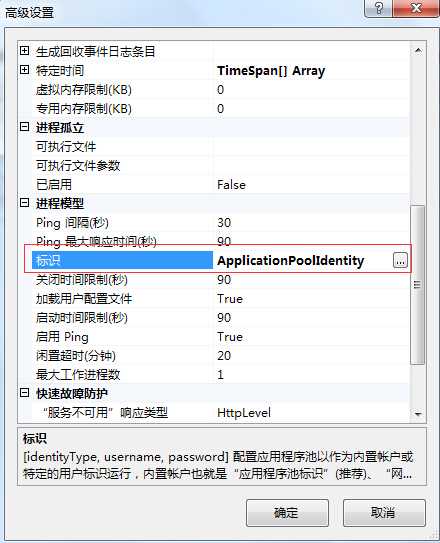The image size is (440, 543).
Task: Open the identity browse button (...)
Action: (400, 260)
